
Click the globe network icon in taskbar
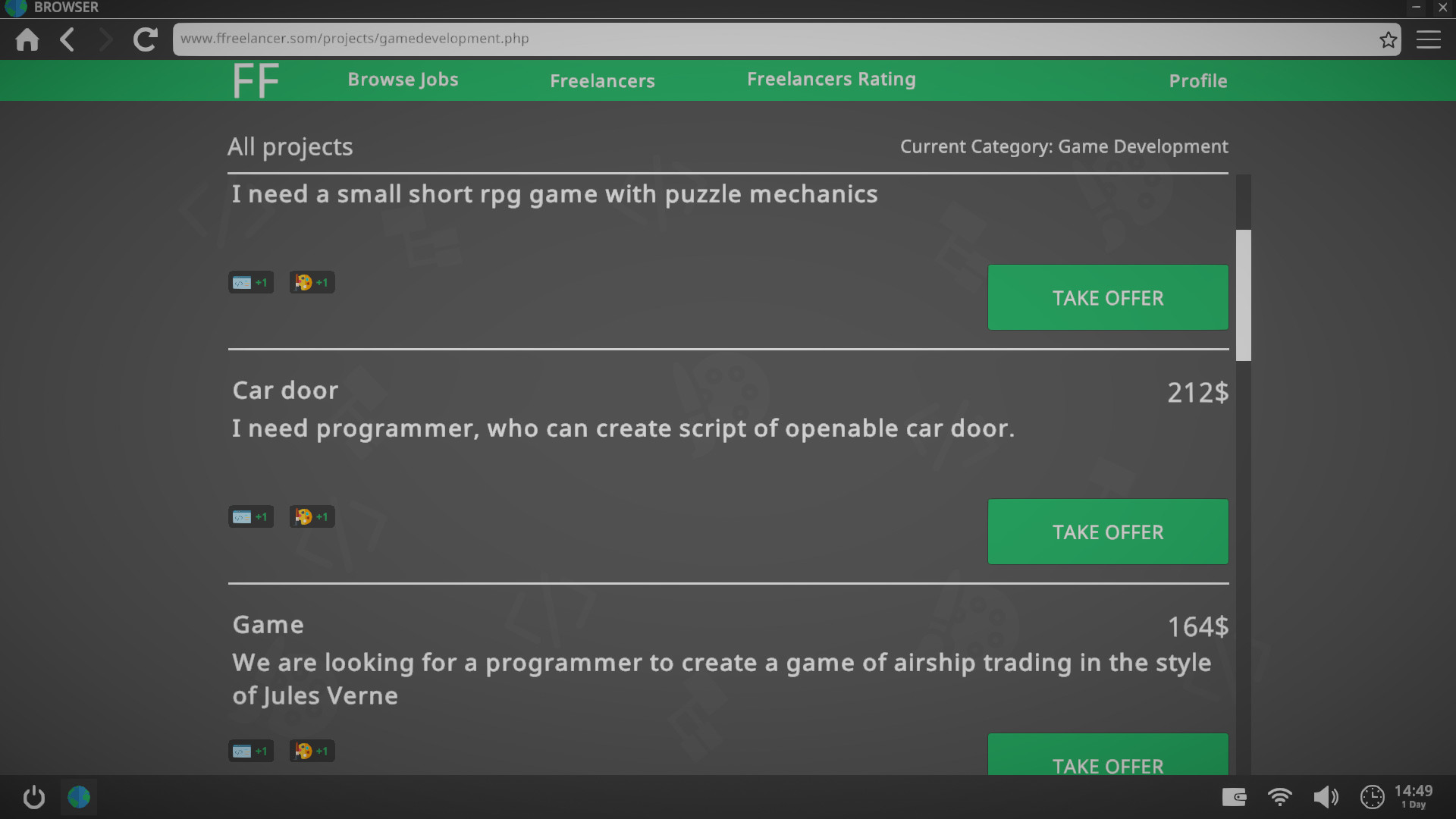79,797
